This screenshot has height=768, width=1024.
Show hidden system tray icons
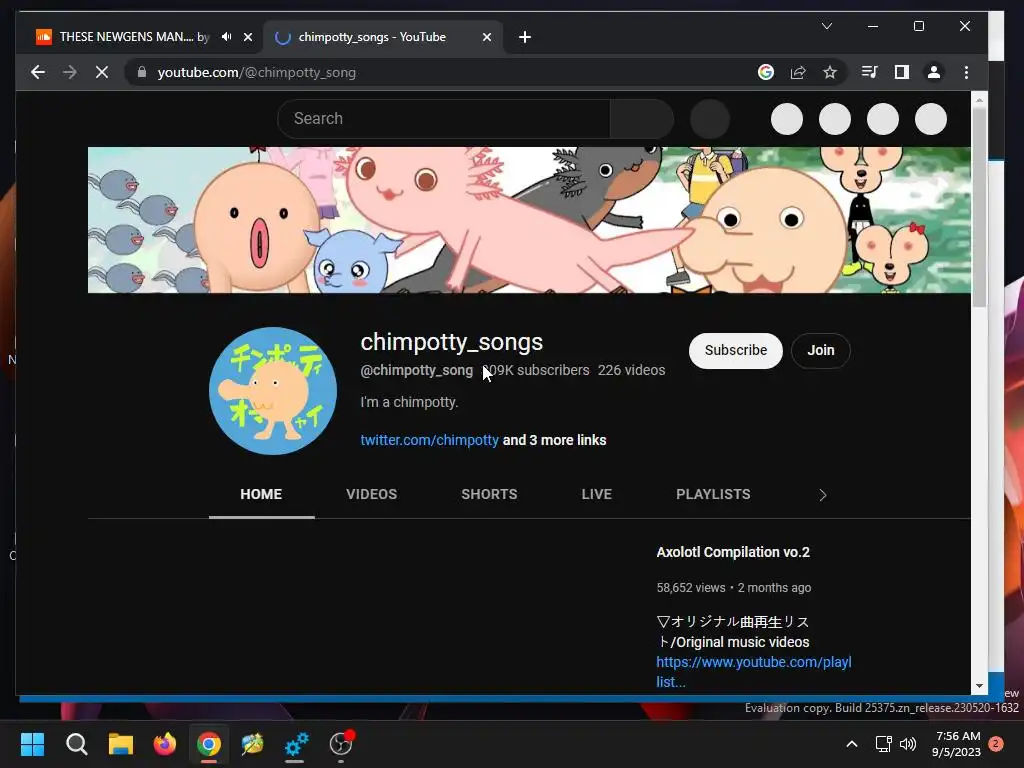[852, 744]
